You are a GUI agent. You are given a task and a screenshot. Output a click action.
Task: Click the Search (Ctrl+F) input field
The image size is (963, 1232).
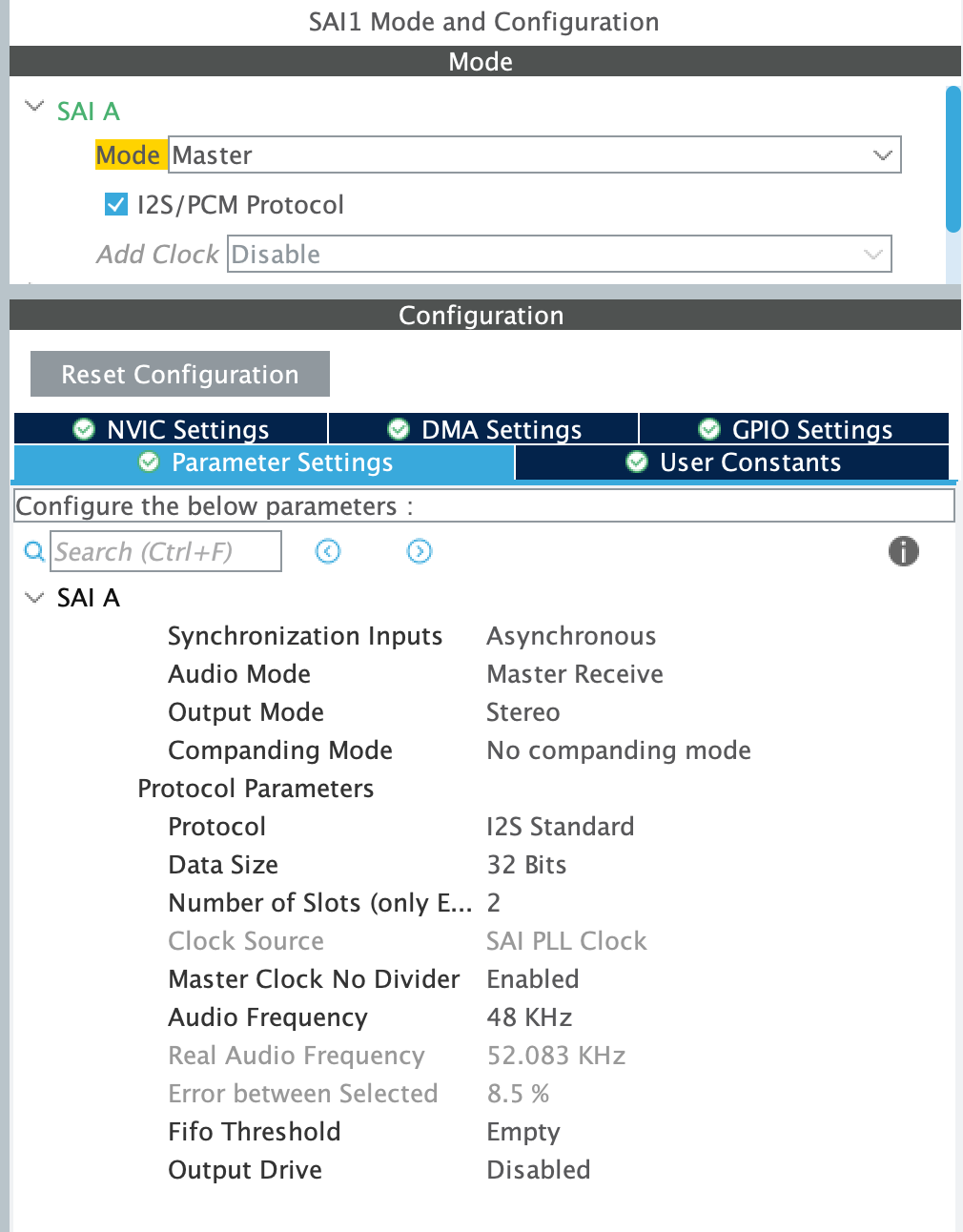point(165,551)
